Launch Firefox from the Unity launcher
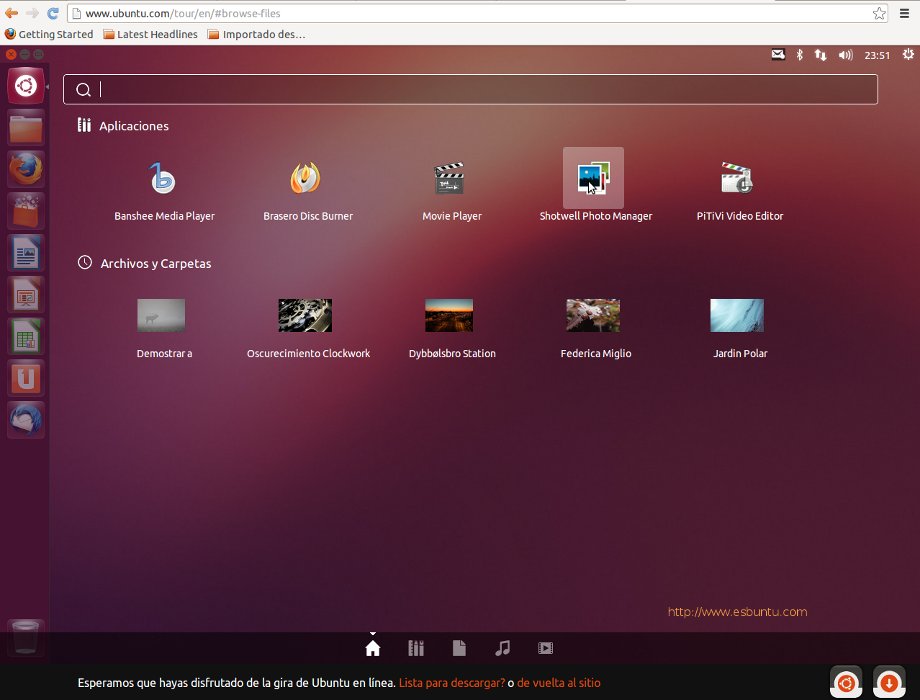920x700 pixels. click(26, 170)
